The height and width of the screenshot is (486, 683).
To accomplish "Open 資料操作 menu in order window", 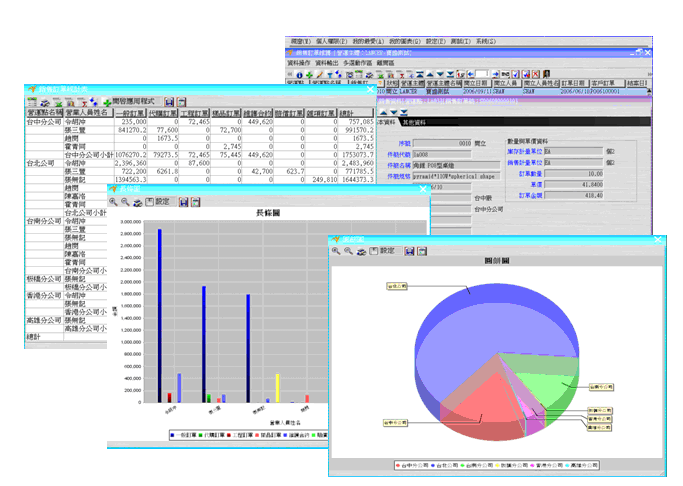I will (x=299, y=62).
